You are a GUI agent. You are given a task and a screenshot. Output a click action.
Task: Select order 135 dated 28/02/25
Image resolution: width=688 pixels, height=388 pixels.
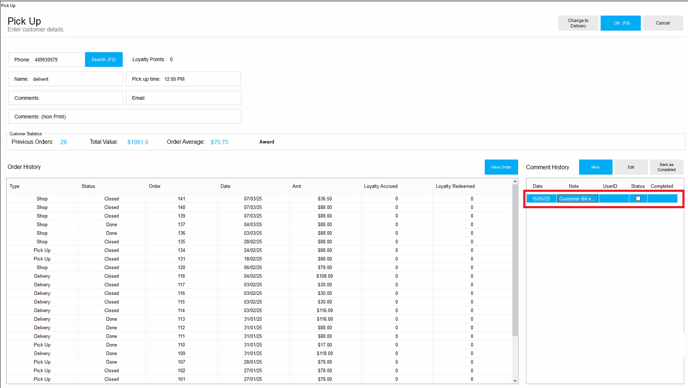click(x=259, y=242)
